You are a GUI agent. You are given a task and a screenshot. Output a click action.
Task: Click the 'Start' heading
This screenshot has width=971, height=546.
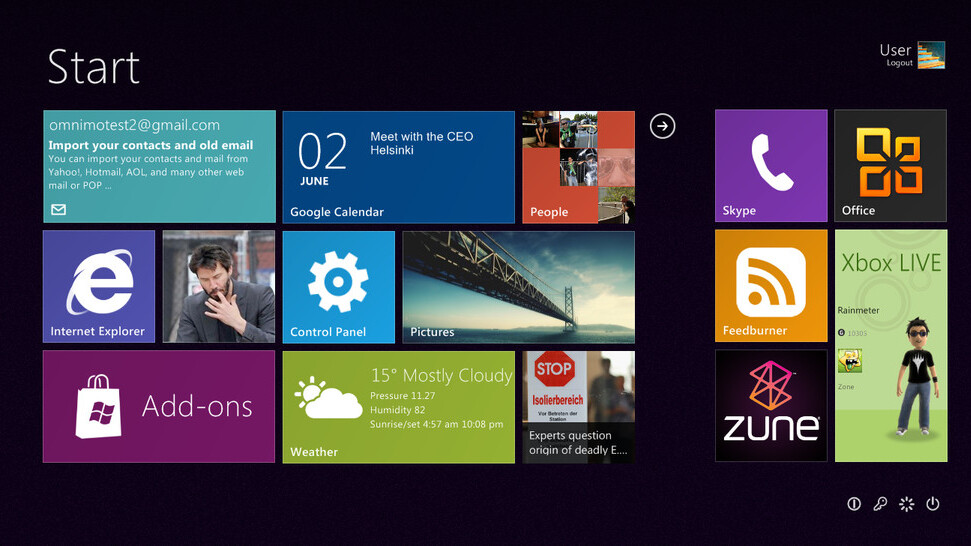(x=94, y=67)
